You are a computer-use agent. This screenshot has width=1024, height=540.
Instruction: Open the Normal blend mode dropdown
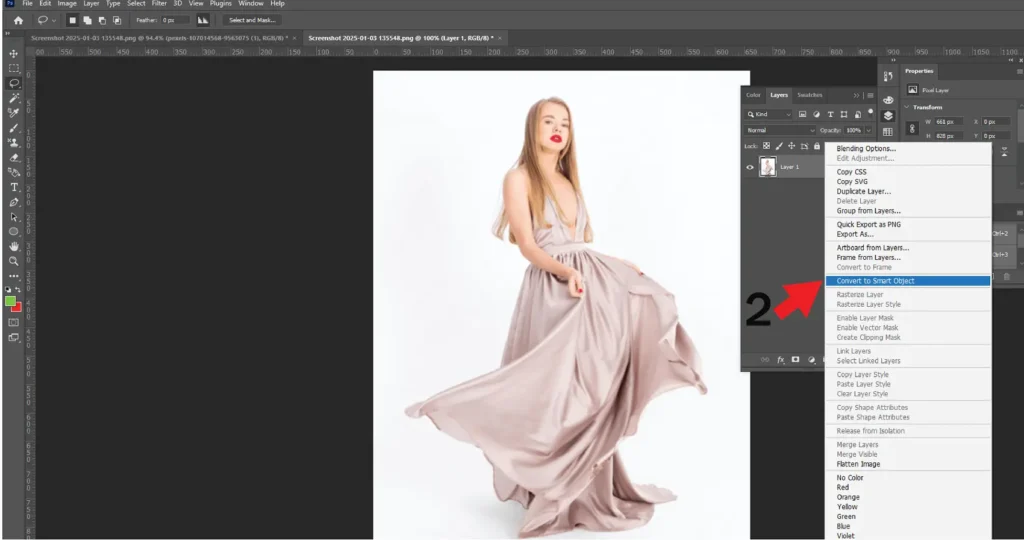(x=780, y=131)
